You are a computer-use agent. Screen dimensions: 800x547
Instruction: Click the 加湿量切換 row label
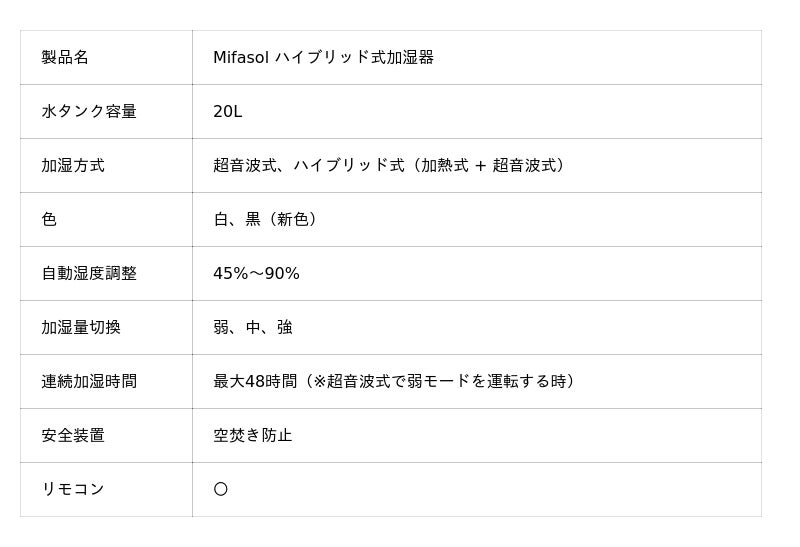pyautogui.click(x=81, y=328)
